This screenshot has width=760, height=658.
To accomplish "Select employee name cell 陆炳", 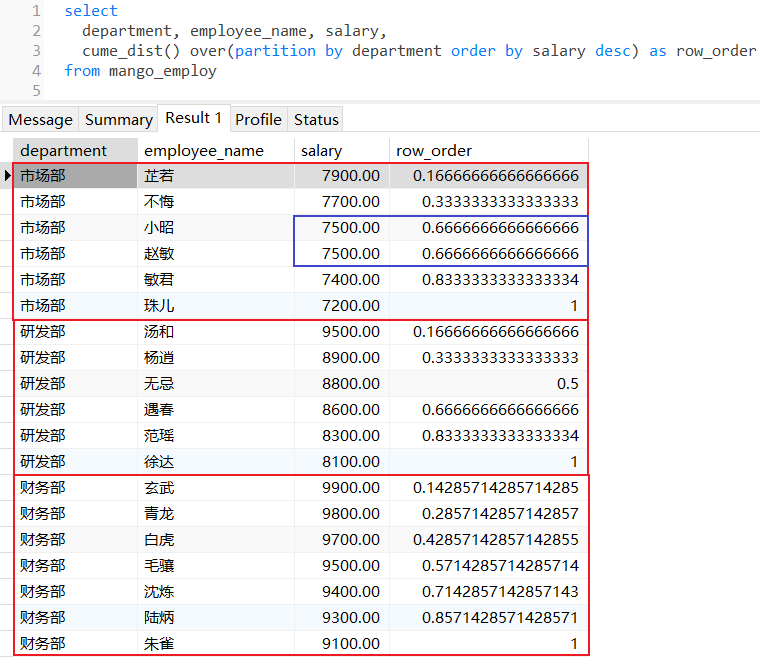I will tap(216, 618).
